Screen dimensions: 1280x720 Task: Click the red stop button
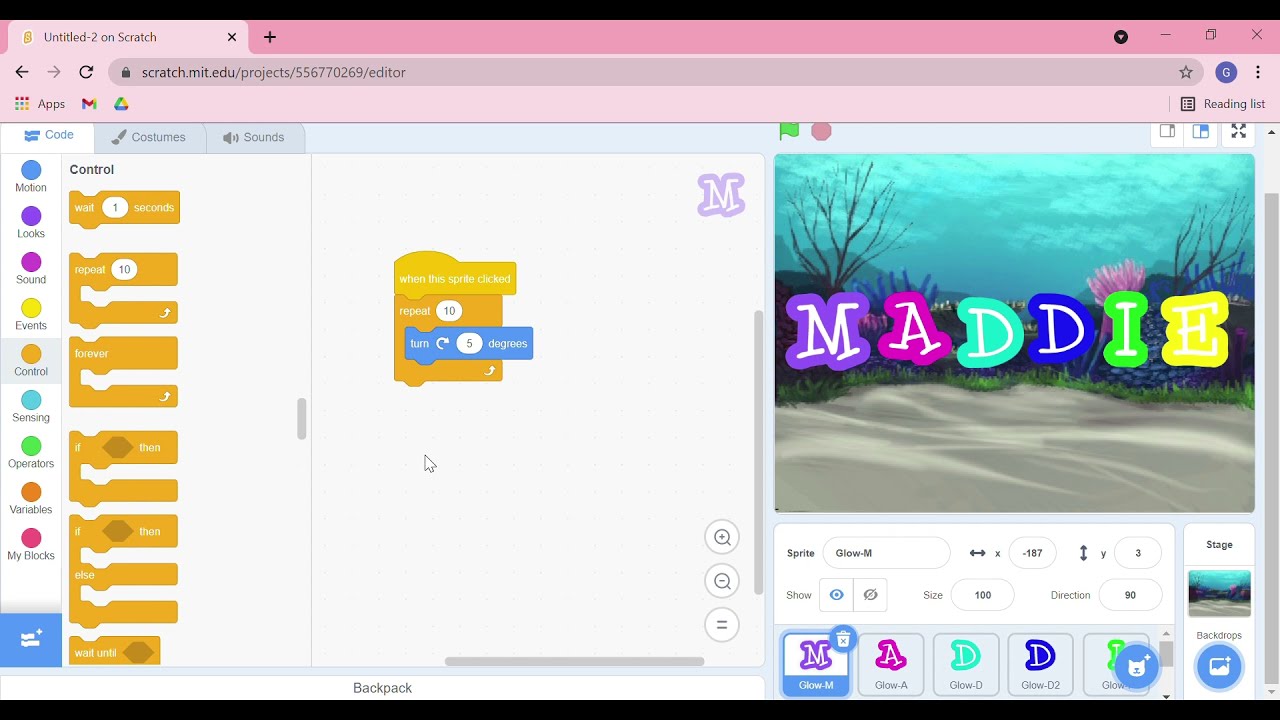(821, 131)
